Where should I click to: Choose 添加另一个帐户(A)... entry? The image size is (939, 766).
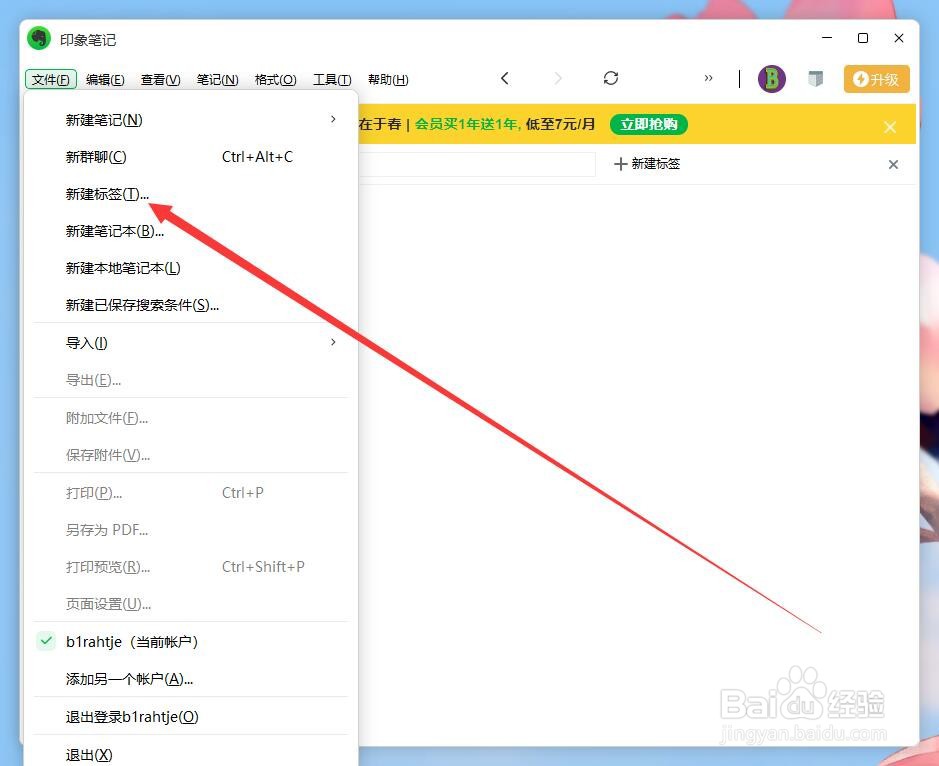(190, 679)
